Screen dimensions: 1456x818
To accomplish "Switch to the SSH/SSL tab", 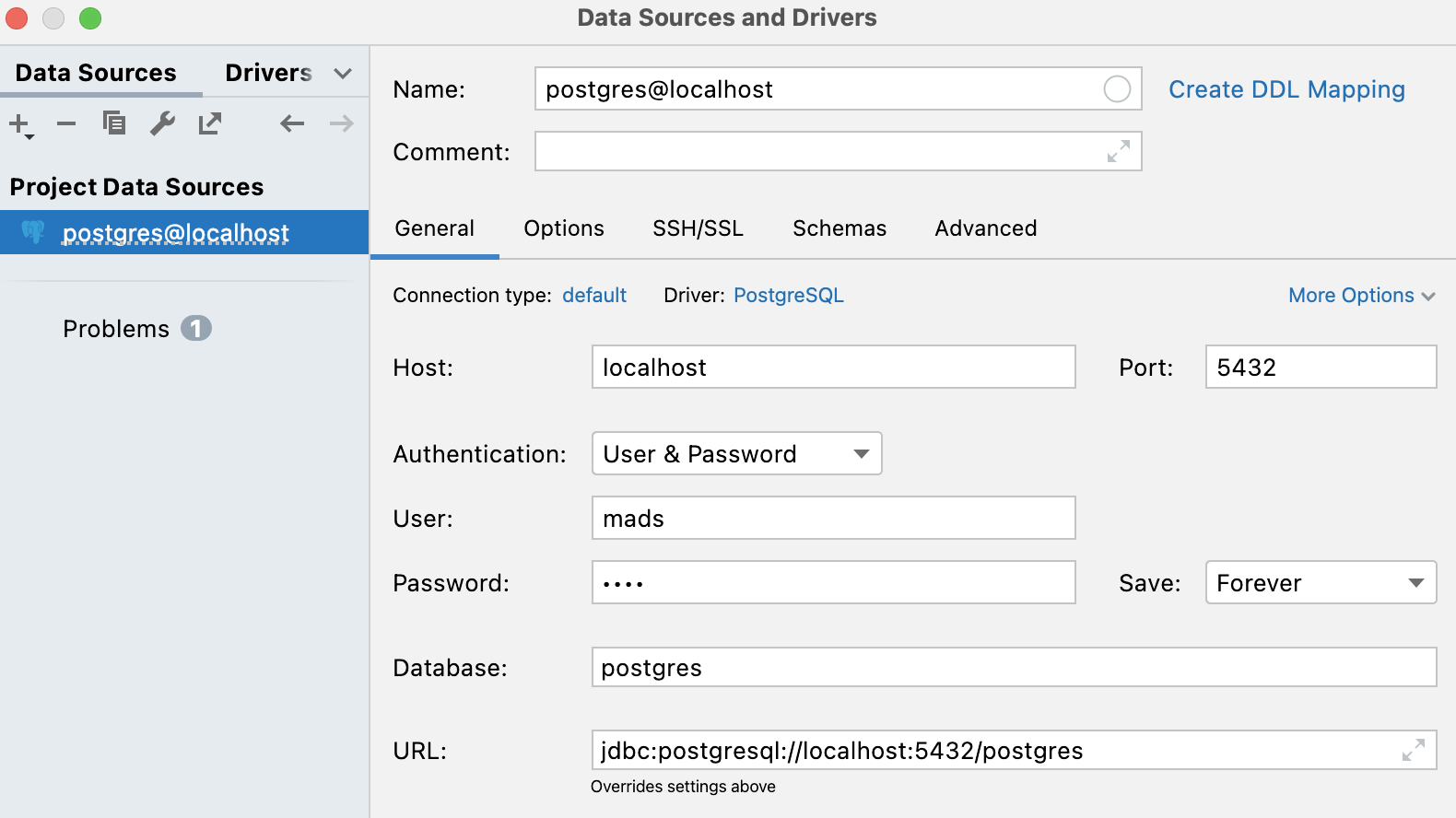I will coord(698,228).
